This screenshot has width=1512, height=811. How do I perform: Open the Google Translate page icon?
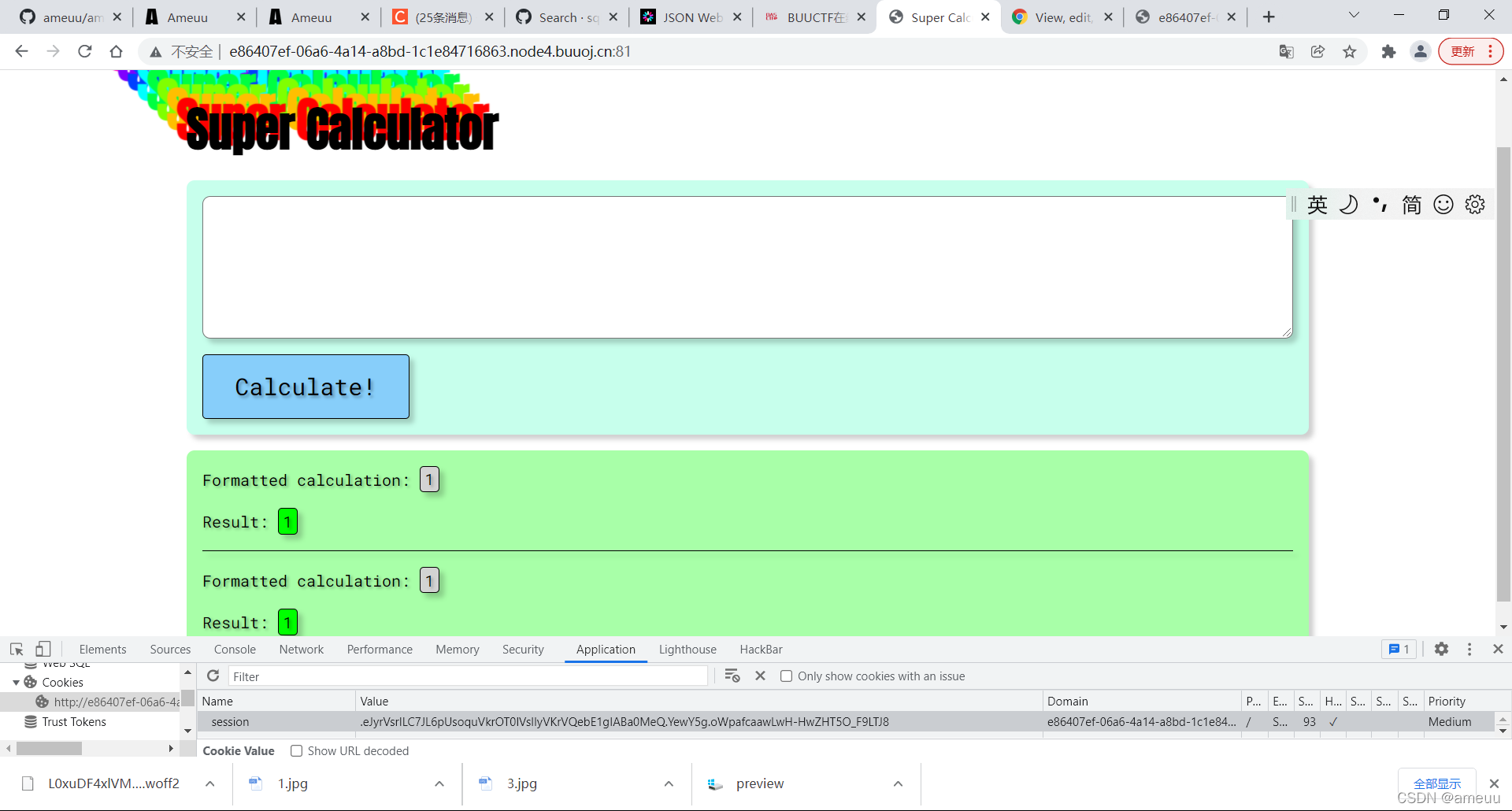(1286, 51)
